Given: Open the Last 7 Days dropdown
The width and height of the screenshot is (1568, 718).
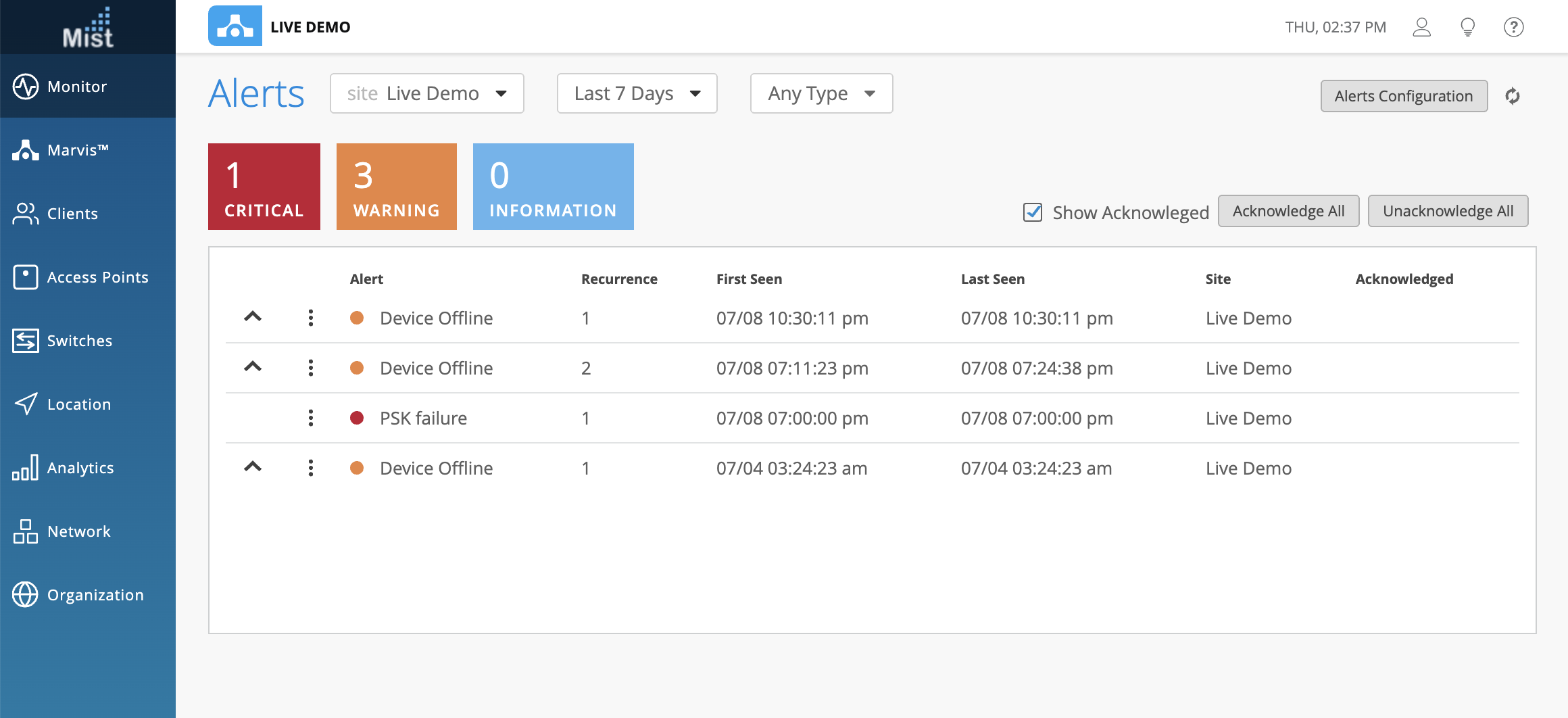Looking at the screenshot, I should tap(637, 93).
